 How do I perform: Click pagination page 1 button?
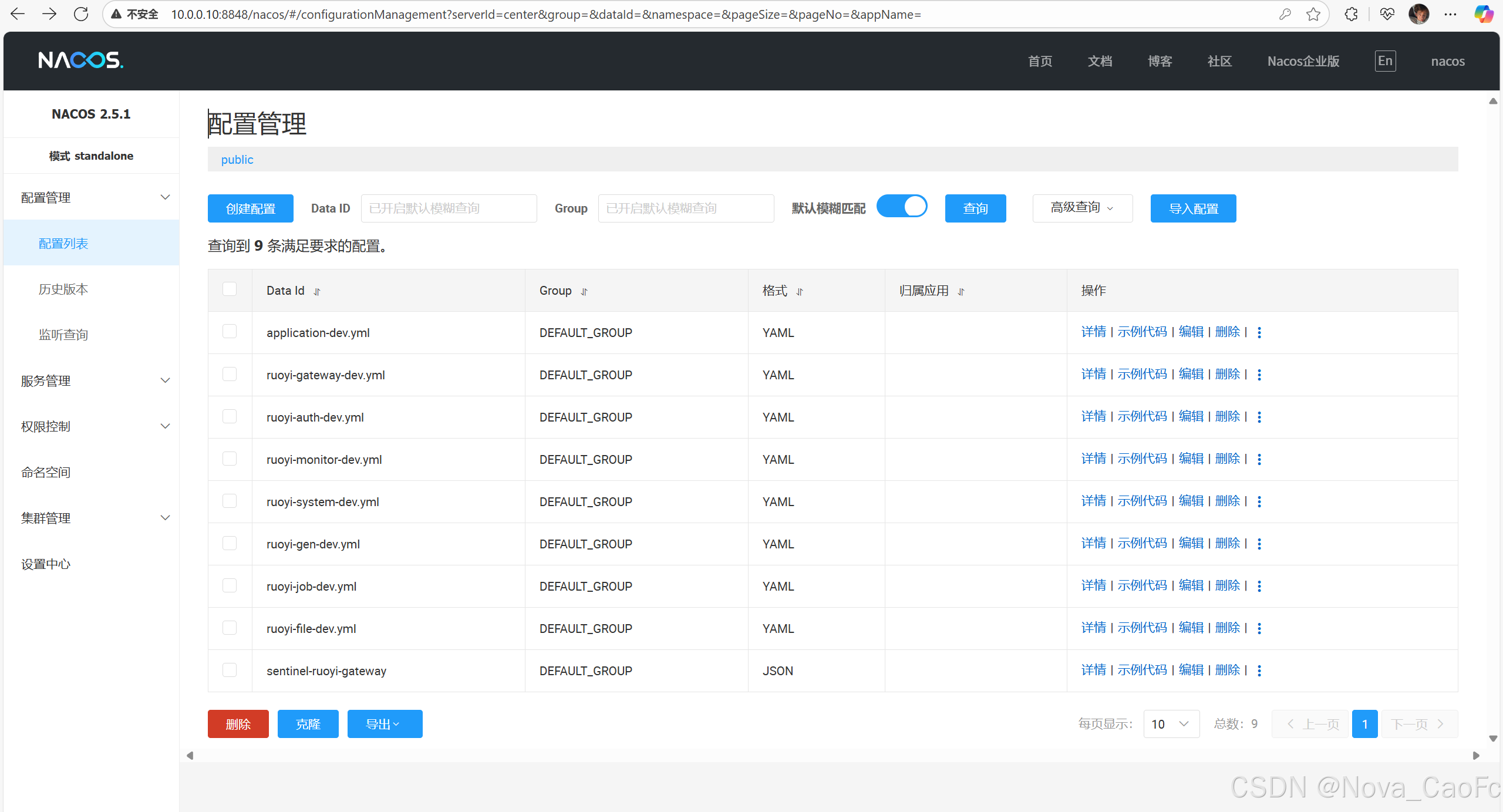[x=1364, y=724]
